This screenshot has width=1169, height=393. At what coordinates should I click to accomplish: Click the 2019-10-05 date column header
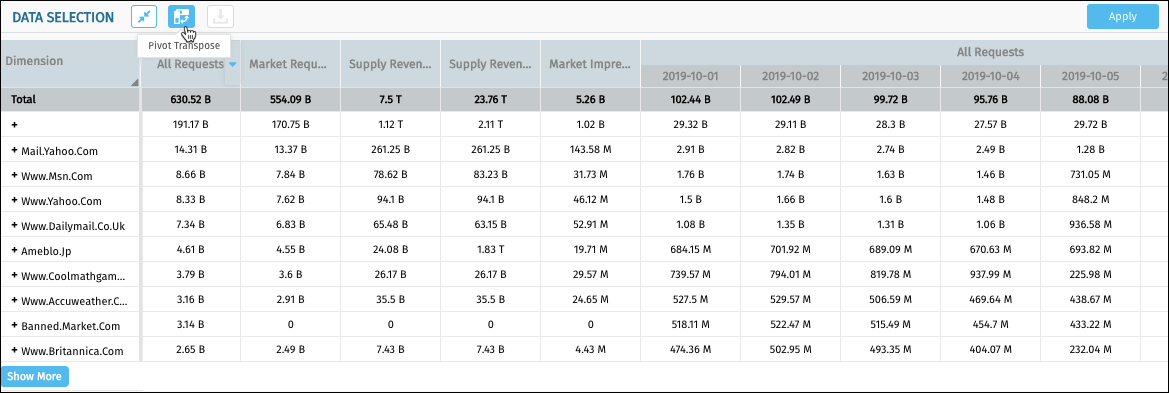[1090, 76]
